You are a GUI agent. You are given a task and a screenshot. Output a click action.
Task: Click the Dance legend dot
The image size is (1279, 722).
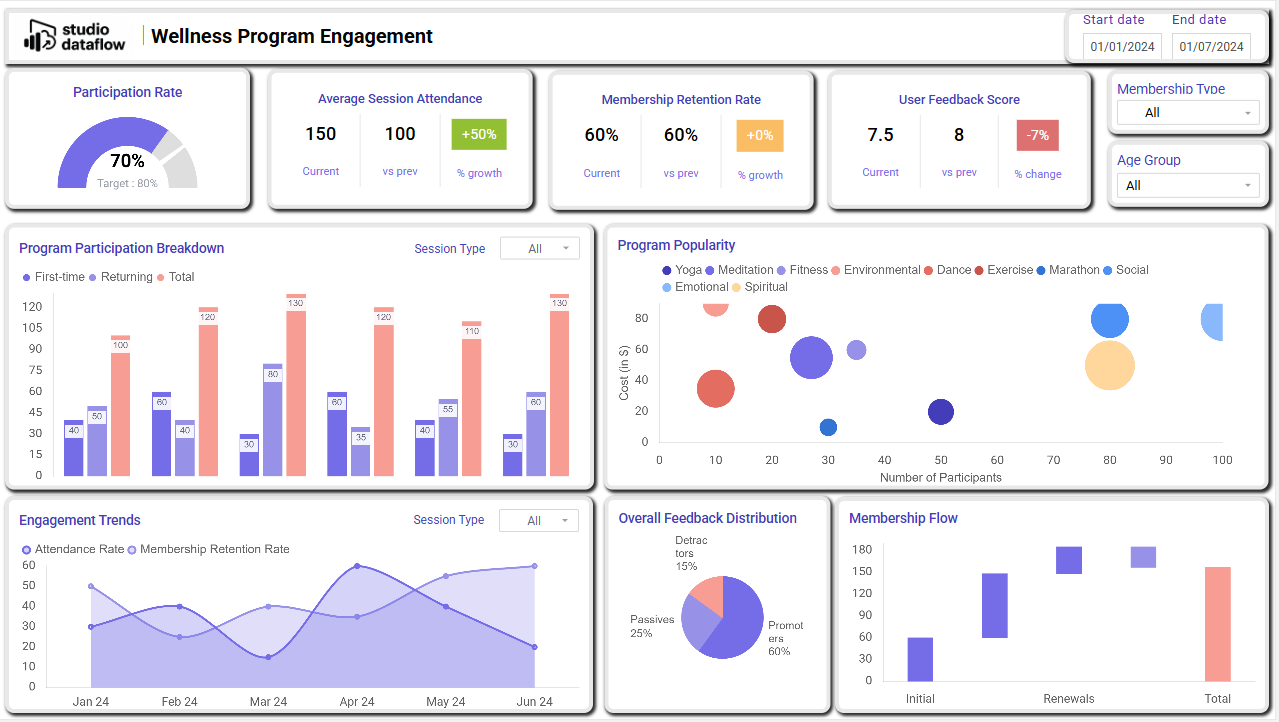pyautogui.click(x=929, y=270)
